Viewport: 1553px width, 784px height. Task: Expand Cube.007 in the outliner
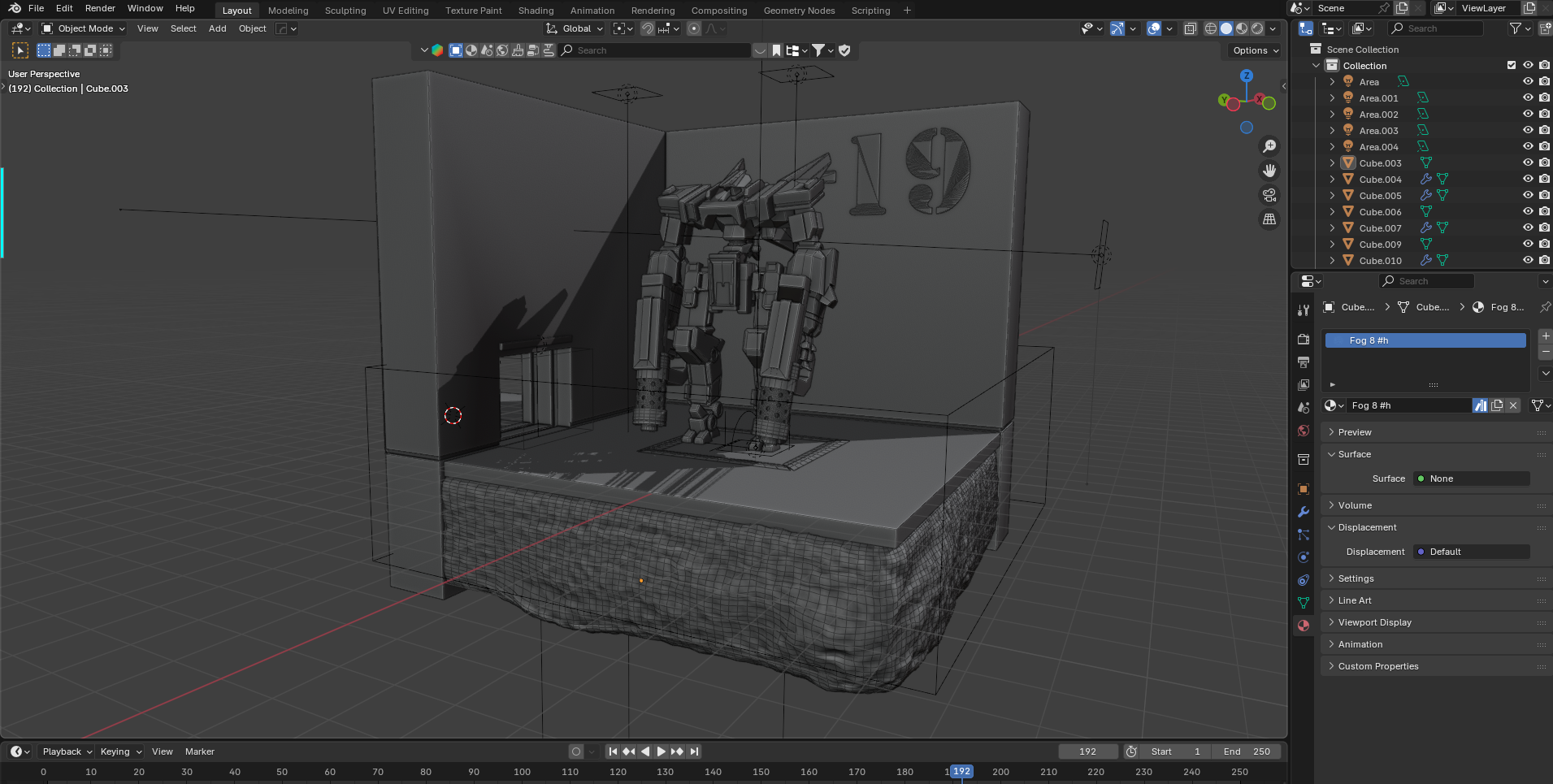[1332, 228]
